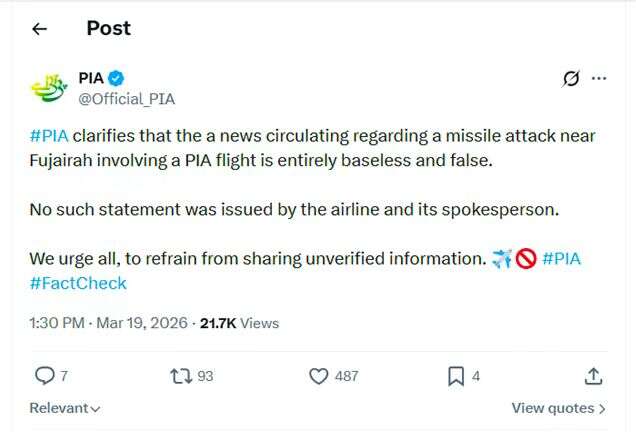Open the @Official_PIA handle link
Screen dimensions: 636x432
[x=127, y=99]
